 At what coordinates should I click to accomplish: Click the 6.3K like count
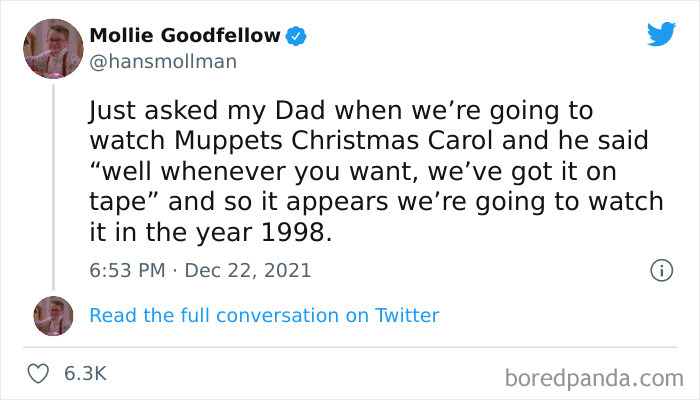[x=85, y=374]
